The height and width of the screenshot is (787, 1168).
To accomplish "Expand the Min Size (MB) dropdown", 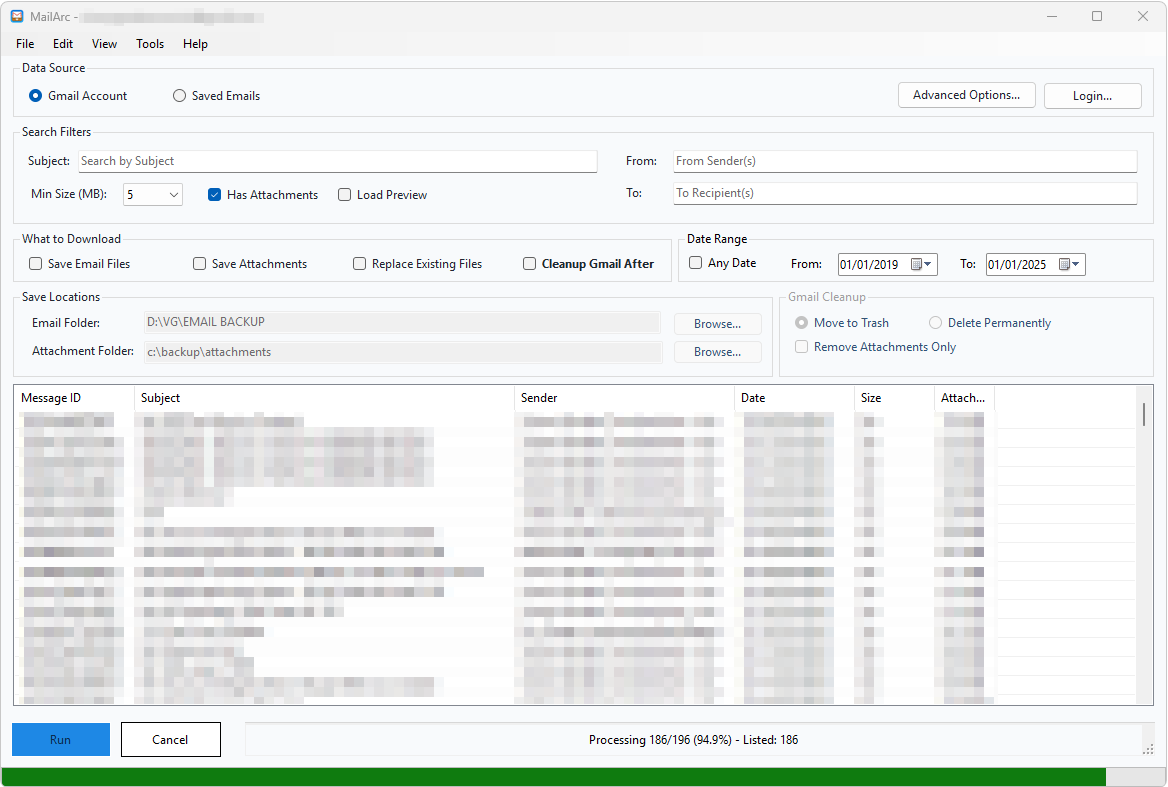I will click(174, 195).
